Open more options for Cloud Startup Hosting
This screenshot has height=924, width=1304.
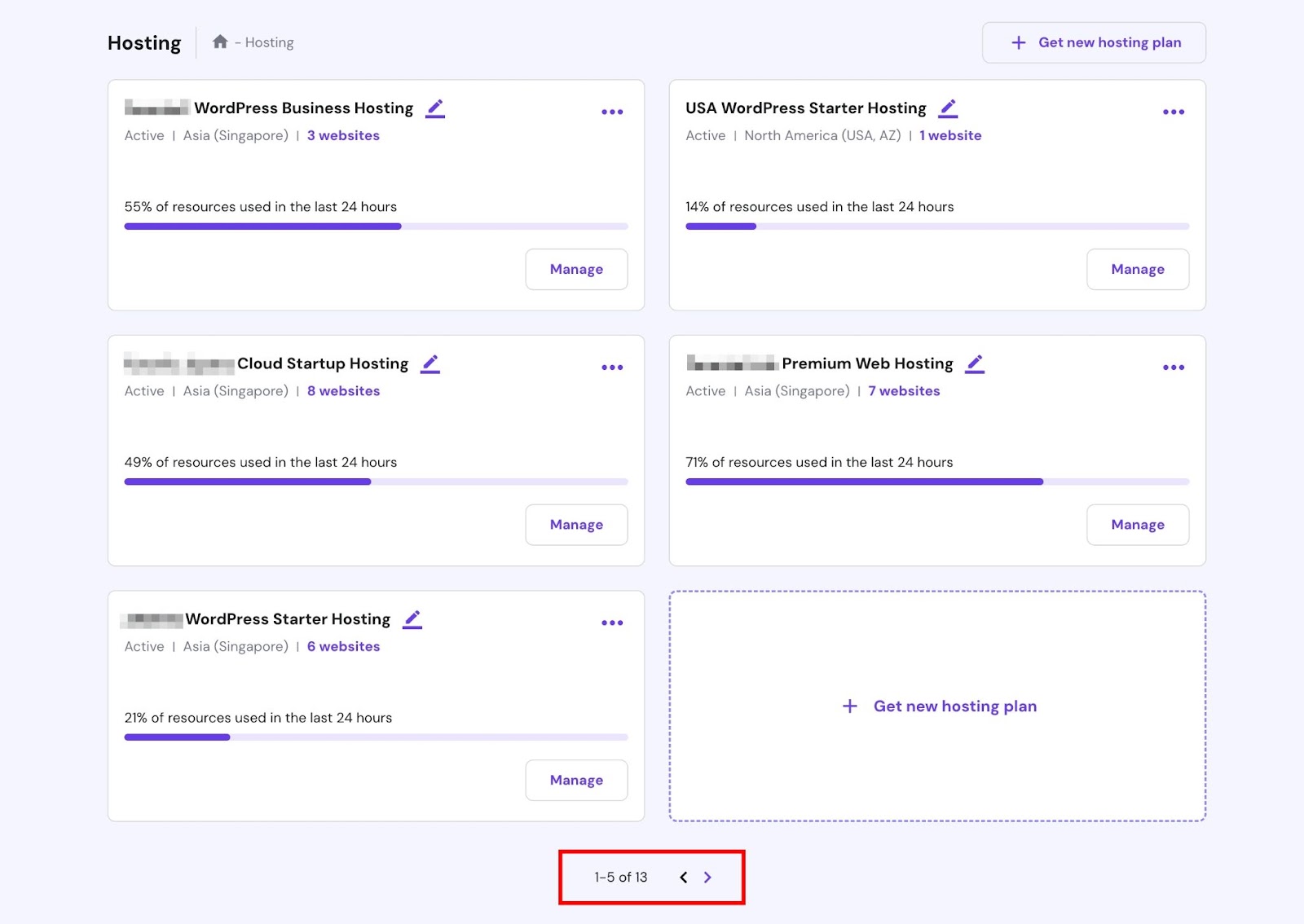click(x=612, y=367)
